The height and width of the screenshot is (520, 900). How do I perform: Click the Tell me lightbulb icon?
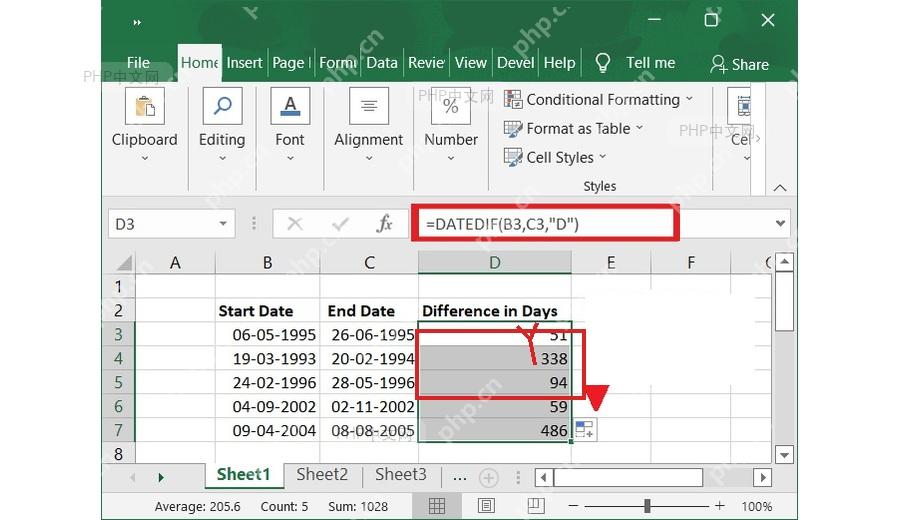tap(602, 63)
